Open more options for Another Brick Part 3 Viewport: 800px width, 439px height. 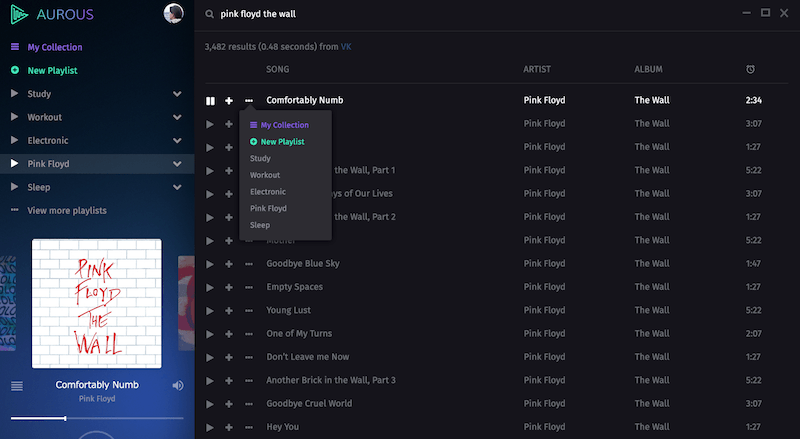[x=249, y=381]
